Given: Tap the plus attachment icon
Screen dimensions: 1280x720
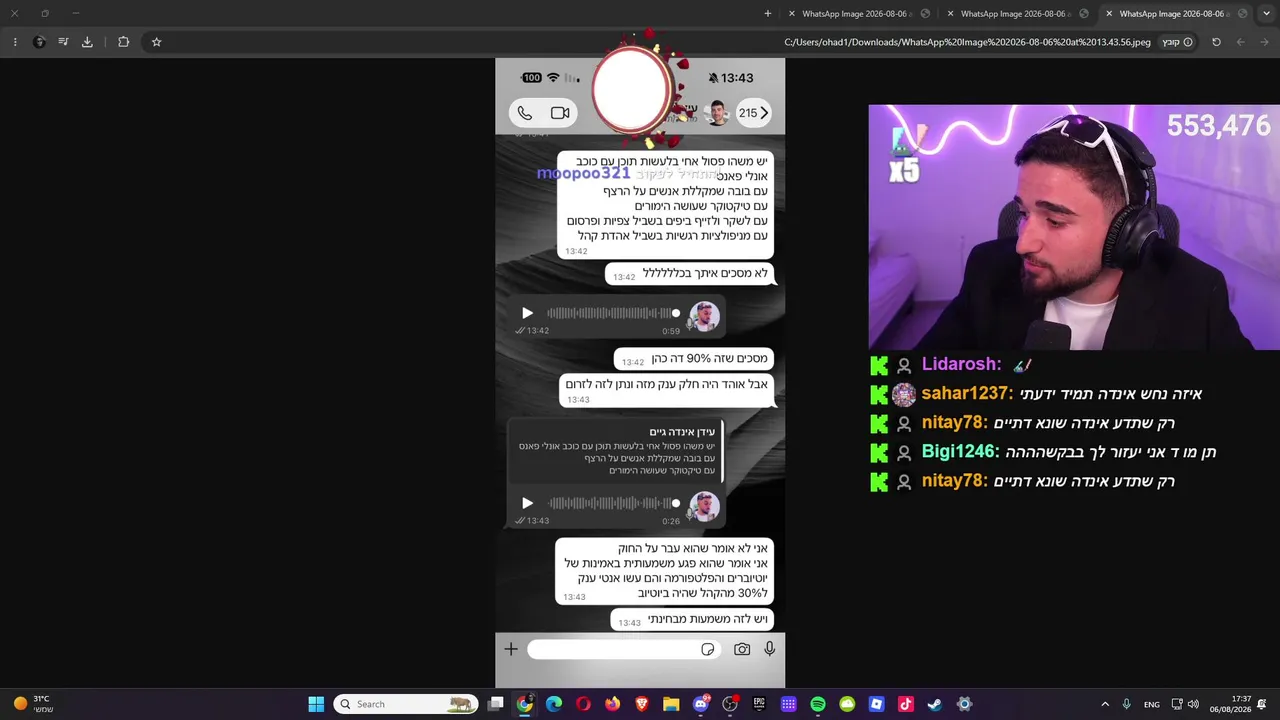Looking at the screenshot, I should pos(511,650).
